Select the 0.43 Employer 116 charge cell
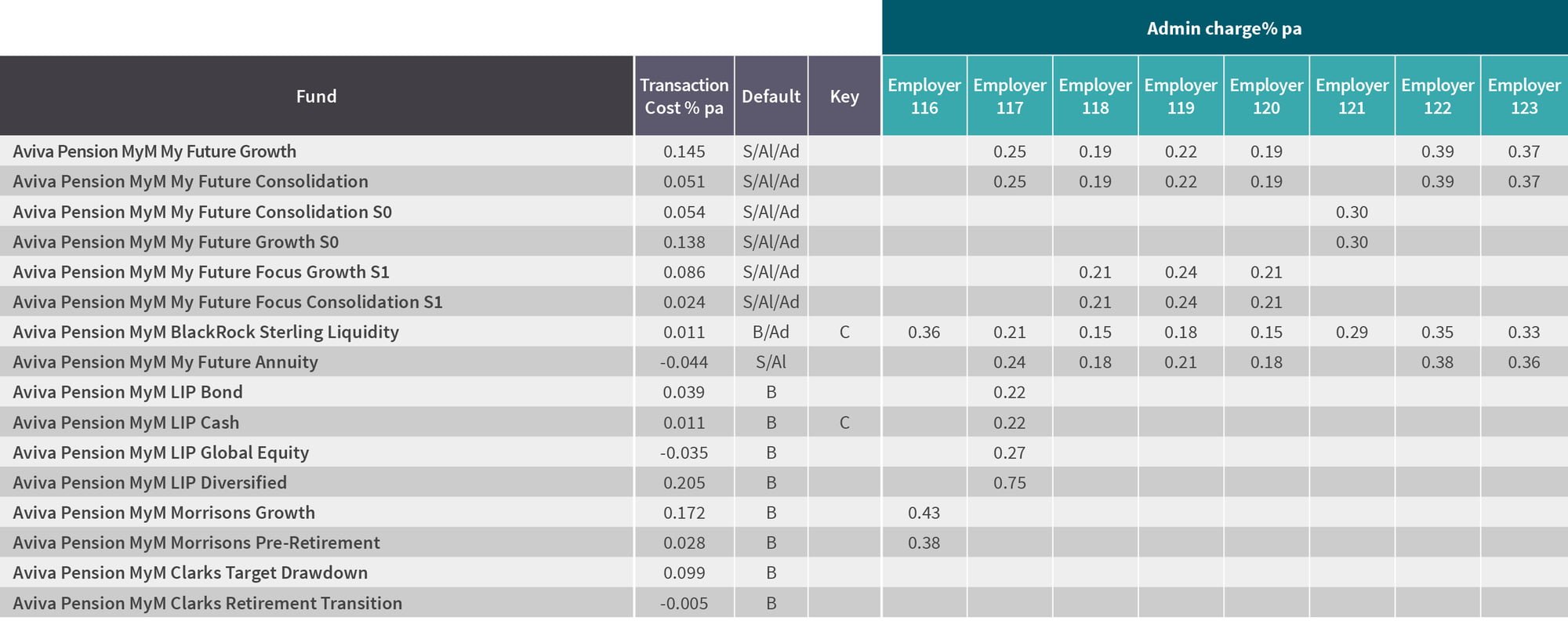The height and width of the screenshot is (628, 1568). click(x=924, y=513)
